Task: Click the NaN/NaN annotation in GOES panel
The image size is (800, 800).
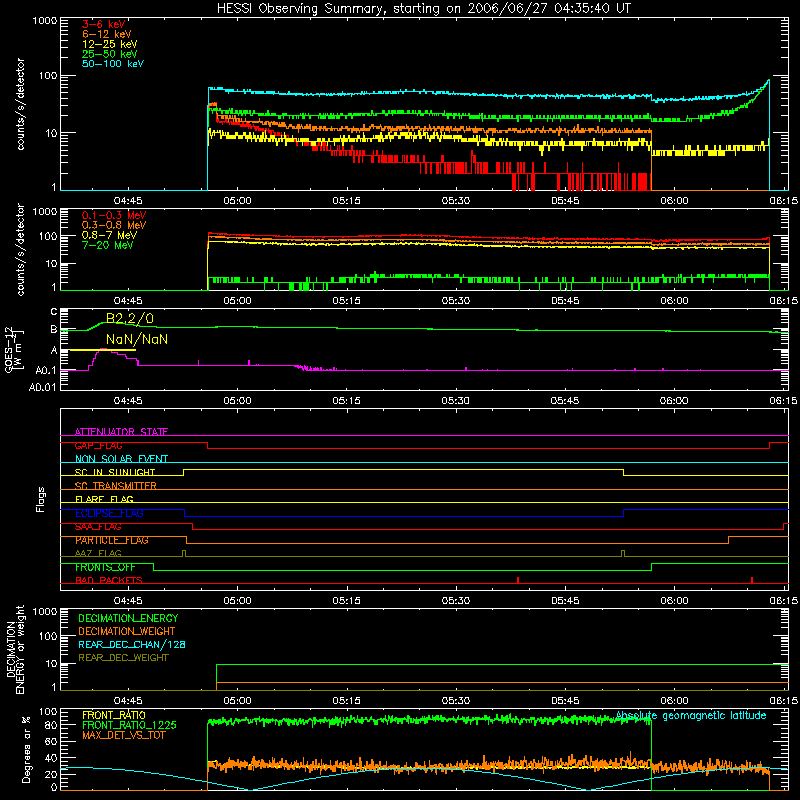Action: tap(137, 339)
